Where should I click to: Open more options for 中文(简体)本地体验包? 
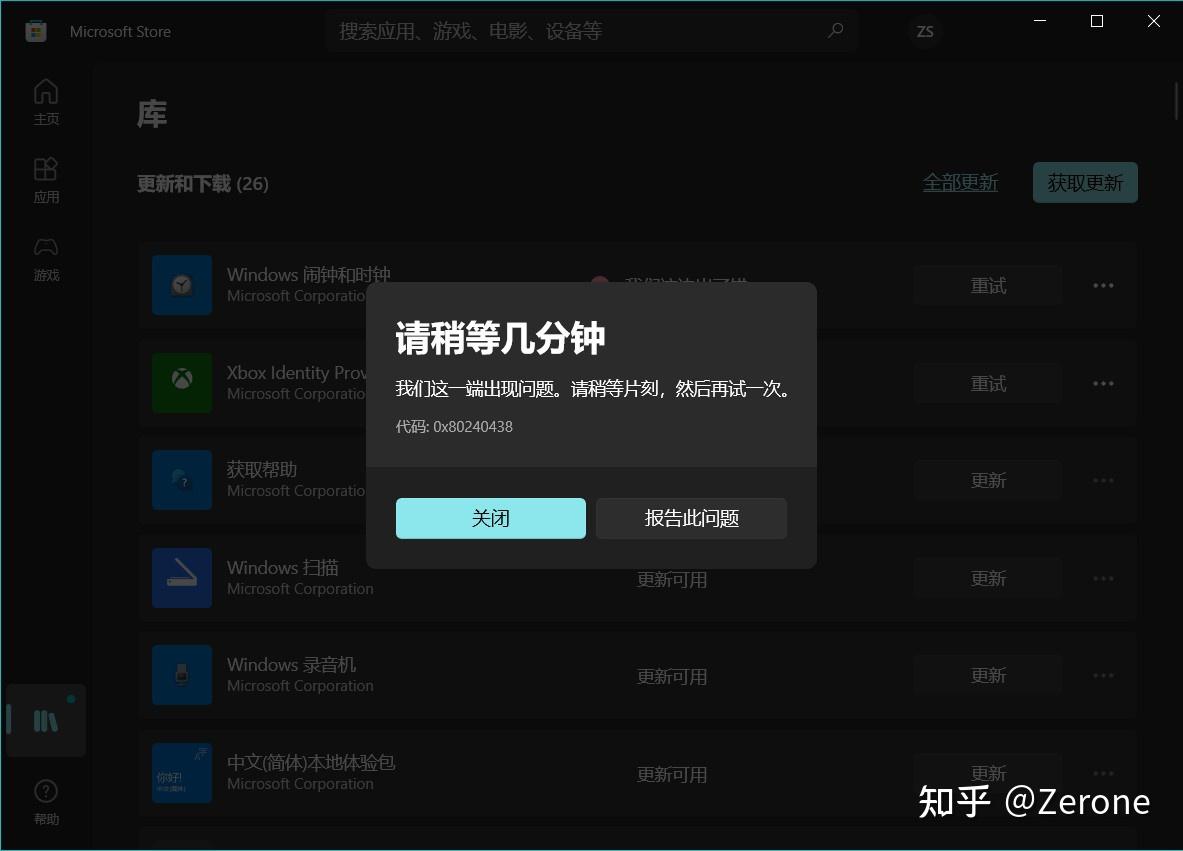(x=1103, y=773)
